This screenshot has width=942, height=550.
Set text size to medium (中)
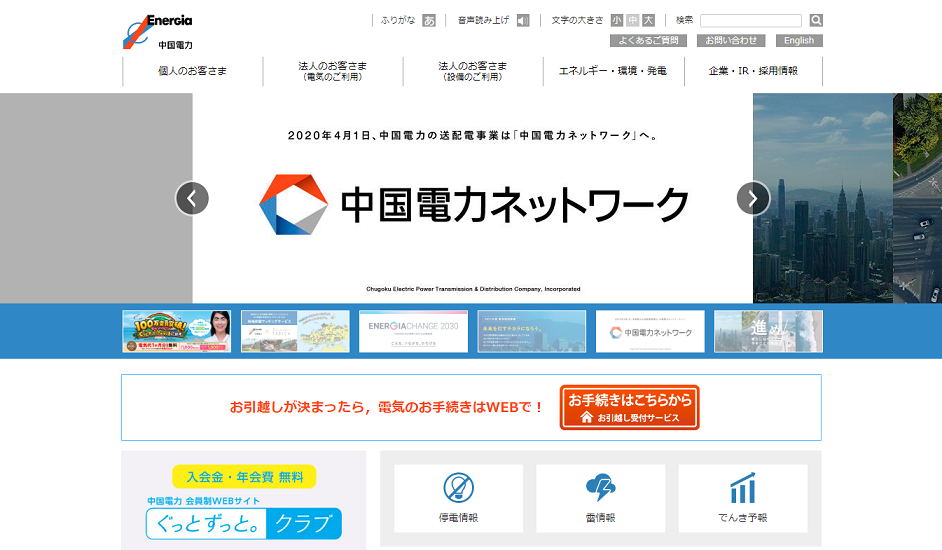(633, 20)
